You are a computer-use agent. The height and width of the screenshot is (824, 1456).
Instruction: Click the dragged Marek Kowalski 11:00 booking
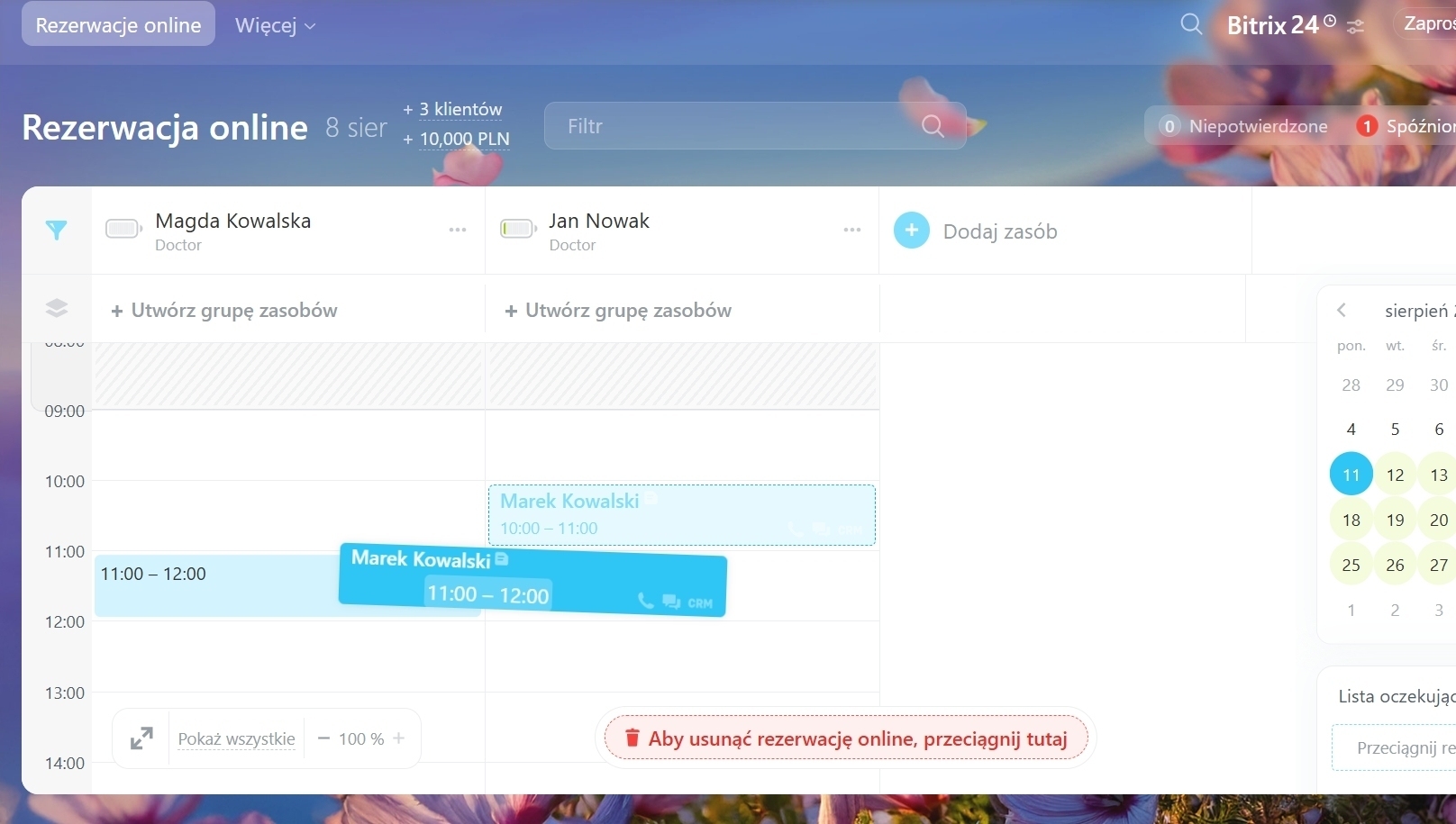532,579
